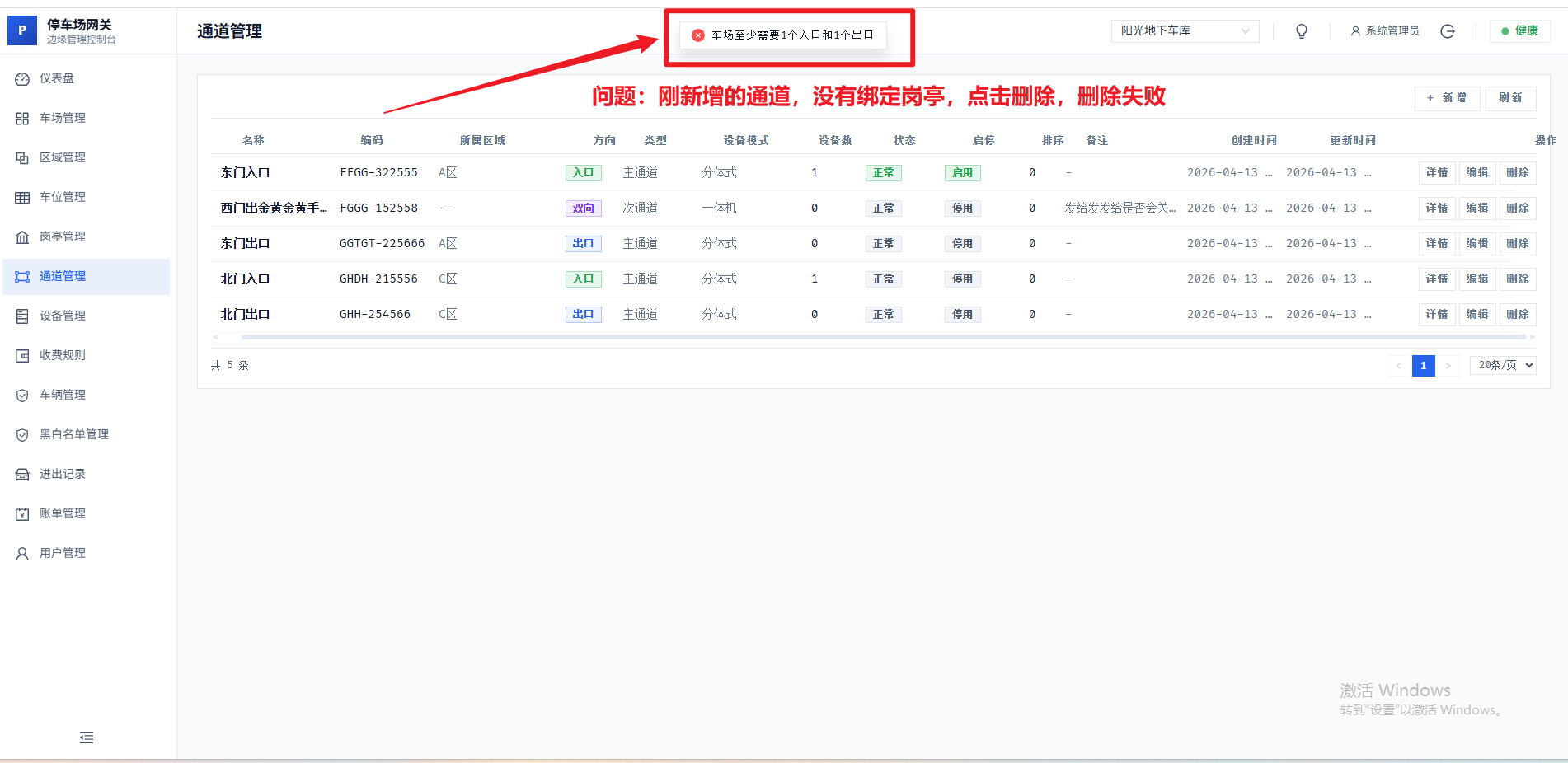This screenshot has width=1568, height=763.
Task: Open the 20条/页 page size dropdown
Action: click(1503, 365)
